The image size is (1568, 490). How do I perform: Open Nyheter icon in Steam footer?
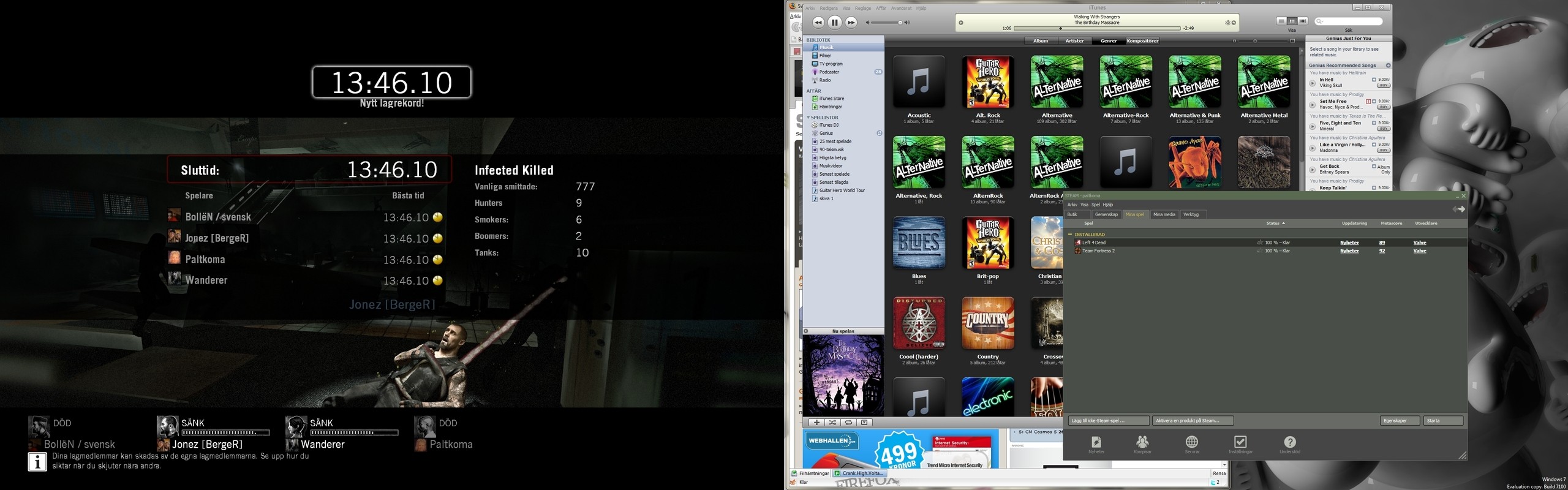[1096, 445]
